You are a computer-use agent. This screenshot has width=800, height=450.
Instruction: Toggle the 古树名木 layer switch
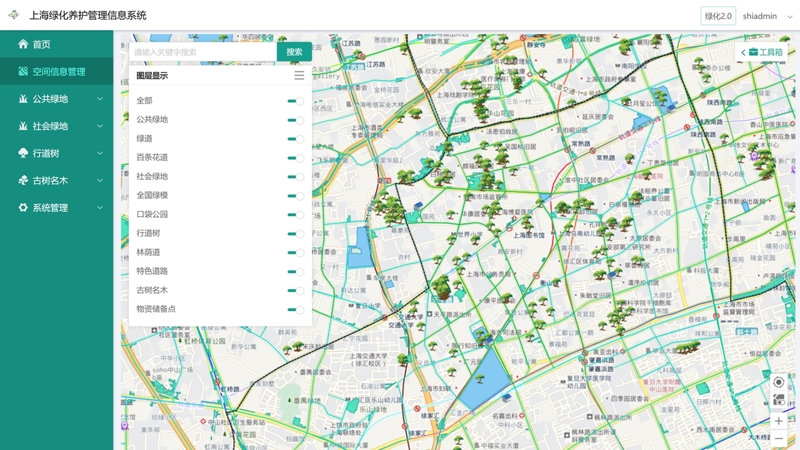(x=295, y=291)
